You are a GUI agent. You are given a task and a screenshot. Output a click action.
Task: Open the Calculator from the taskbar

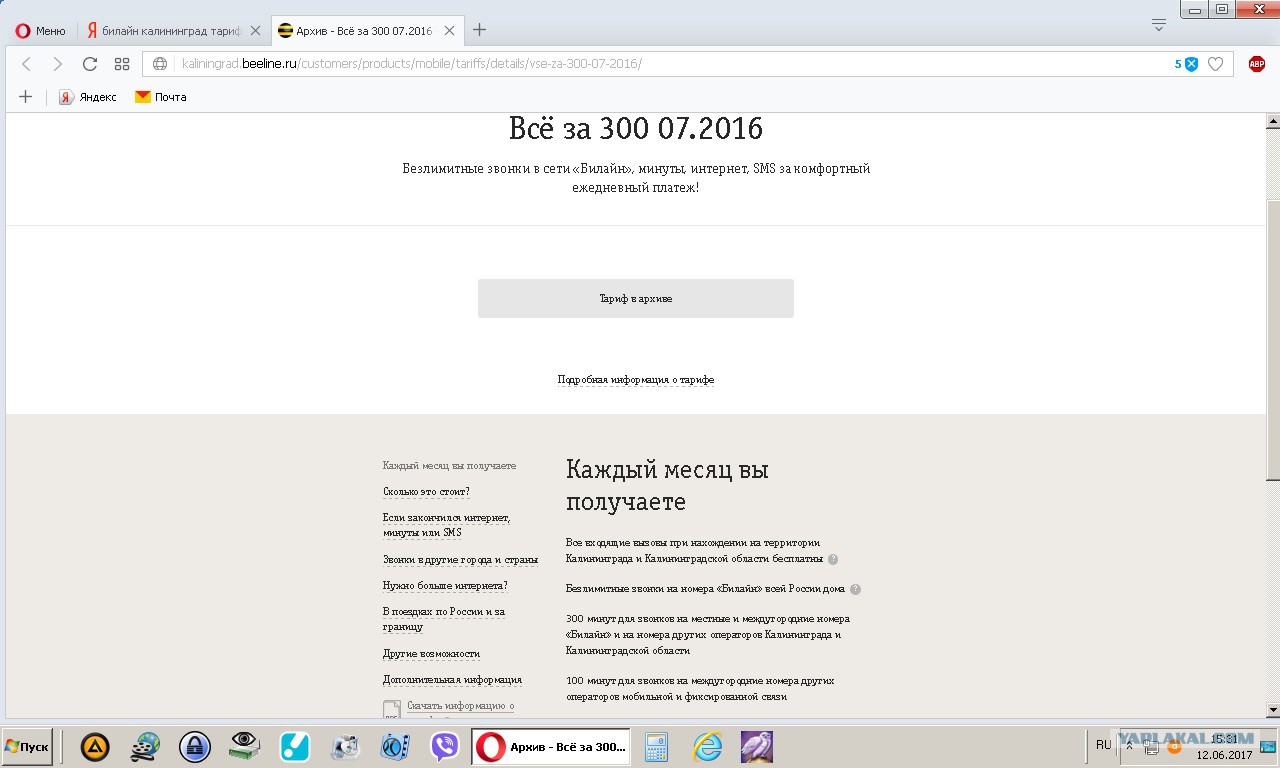656,747
